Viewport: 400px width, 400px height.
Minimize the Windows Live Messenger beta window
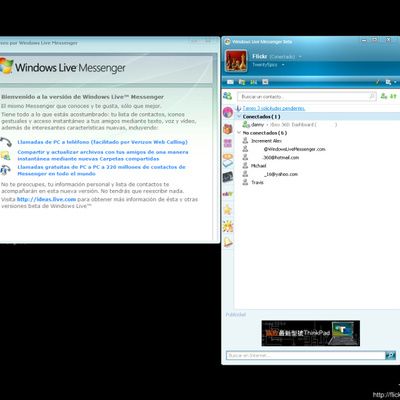[x=364, y=40]
